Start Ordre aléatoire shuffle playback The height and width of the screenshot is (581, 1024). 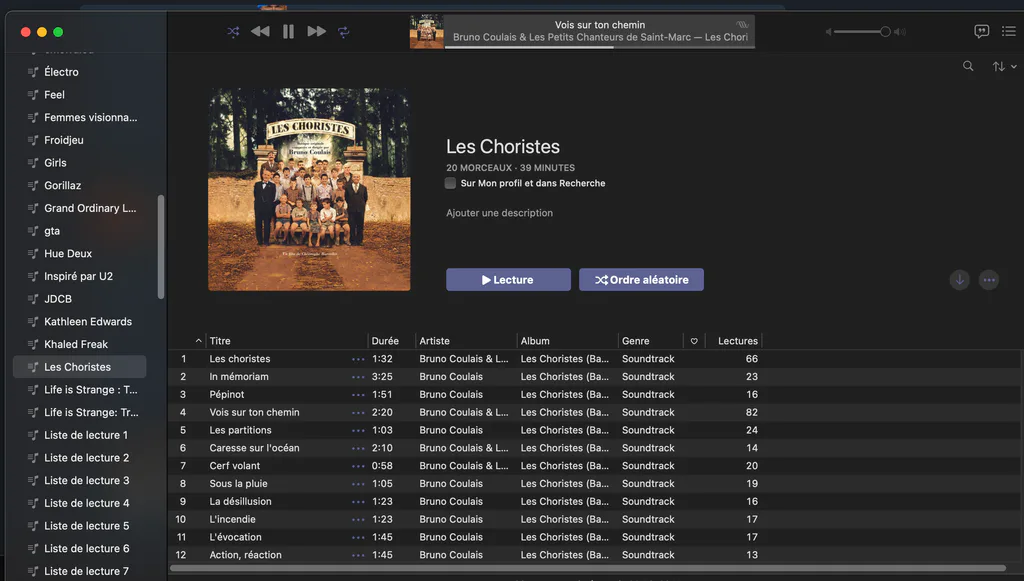coord(641,279)
